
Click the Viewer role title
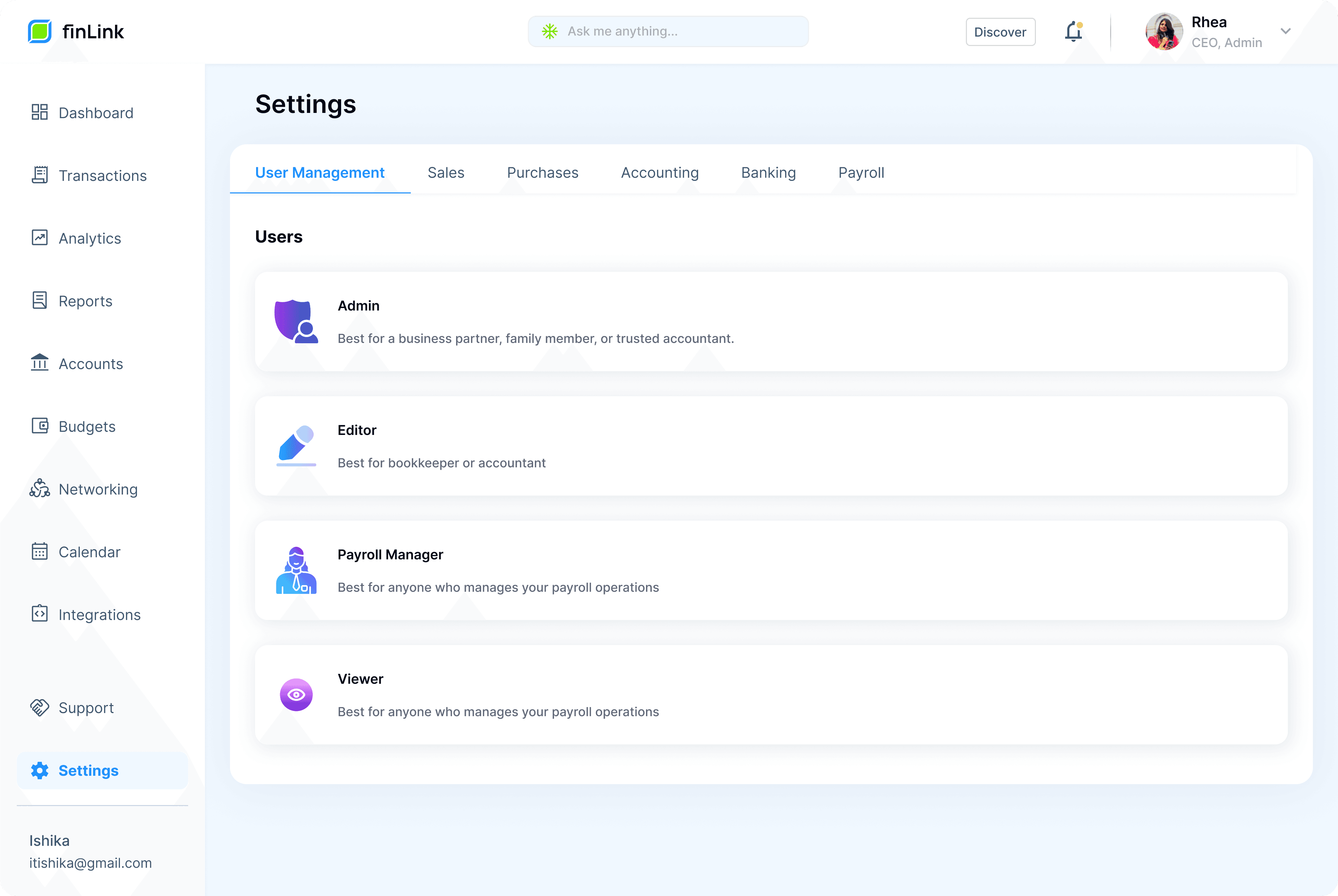pos(361,679)
